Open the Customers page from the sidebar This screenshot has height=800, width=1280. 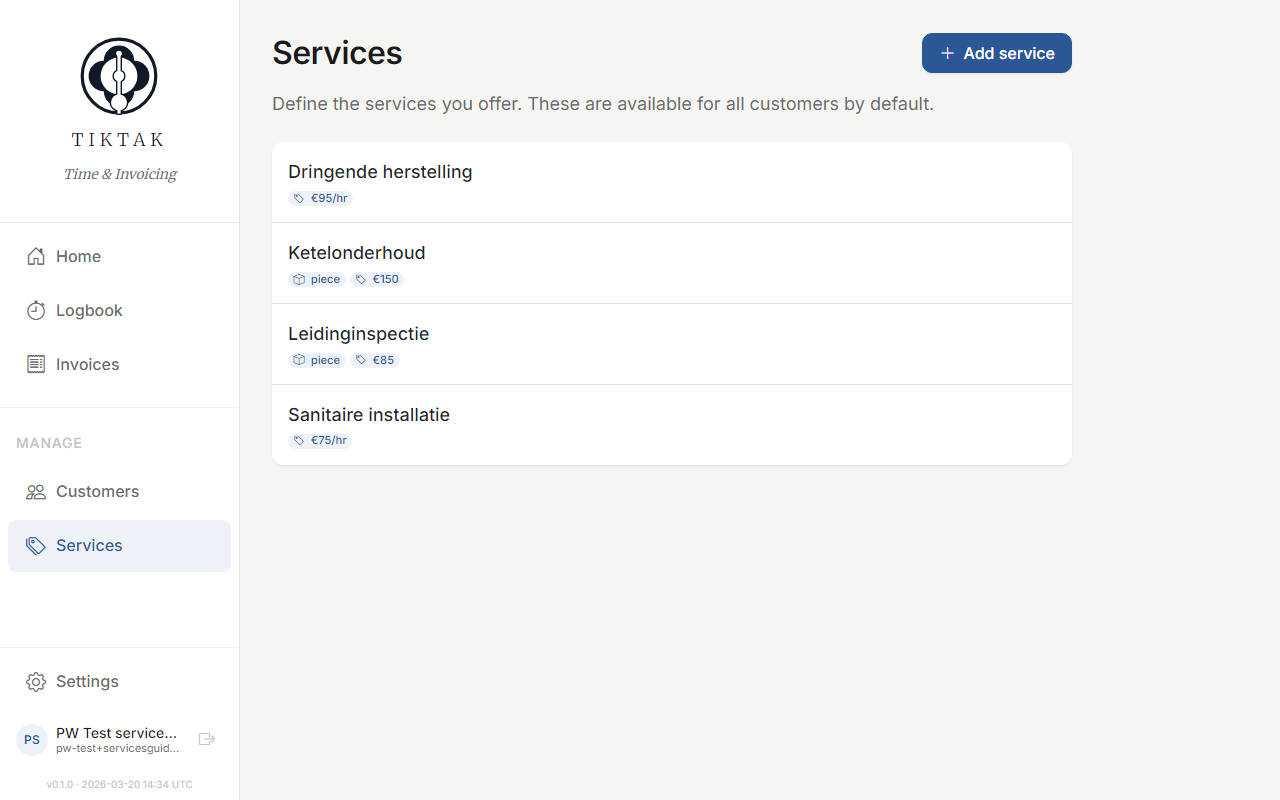click(95, 491)
